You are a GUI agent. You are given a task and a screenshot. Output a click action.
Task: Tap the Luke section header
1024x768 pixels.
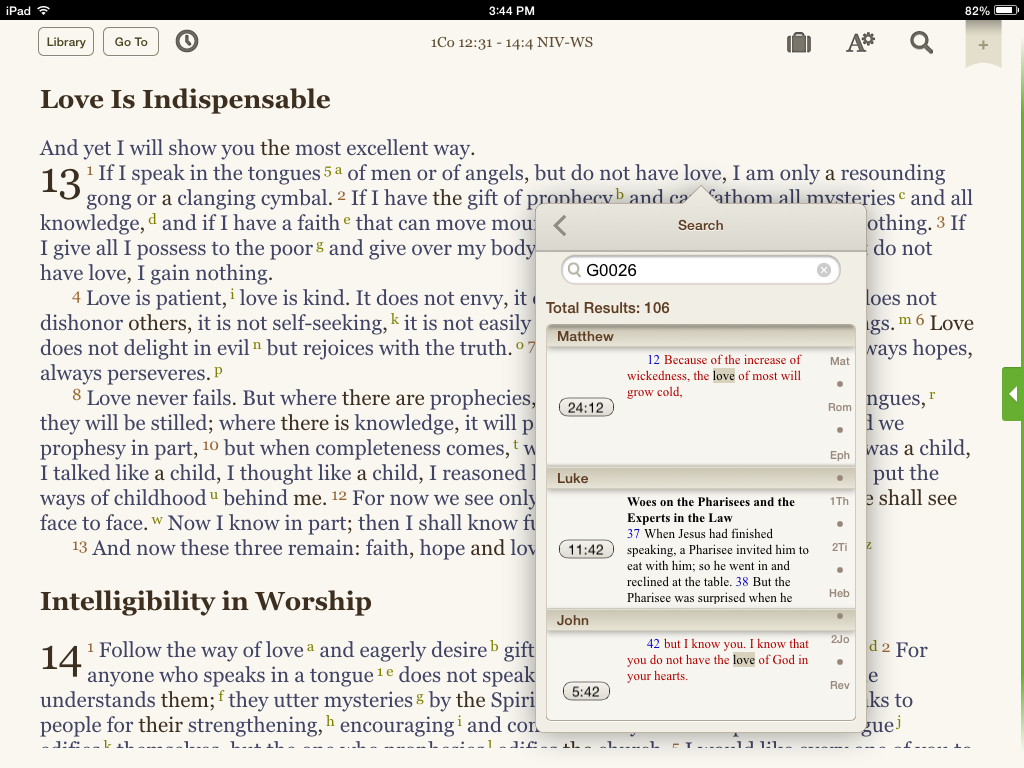click(x=700, y=478)
